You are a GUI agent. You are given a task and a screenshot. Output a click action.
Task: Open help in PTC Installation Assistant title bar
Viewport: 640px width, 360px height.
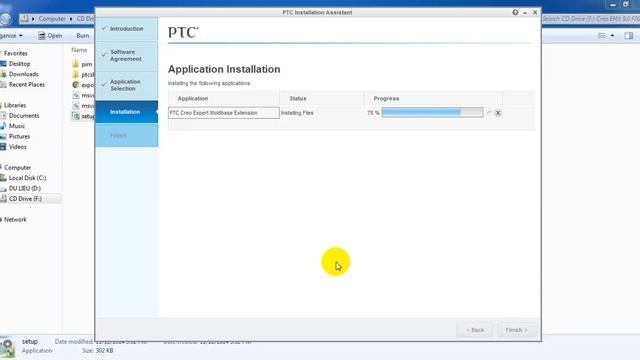click(515, 13)
